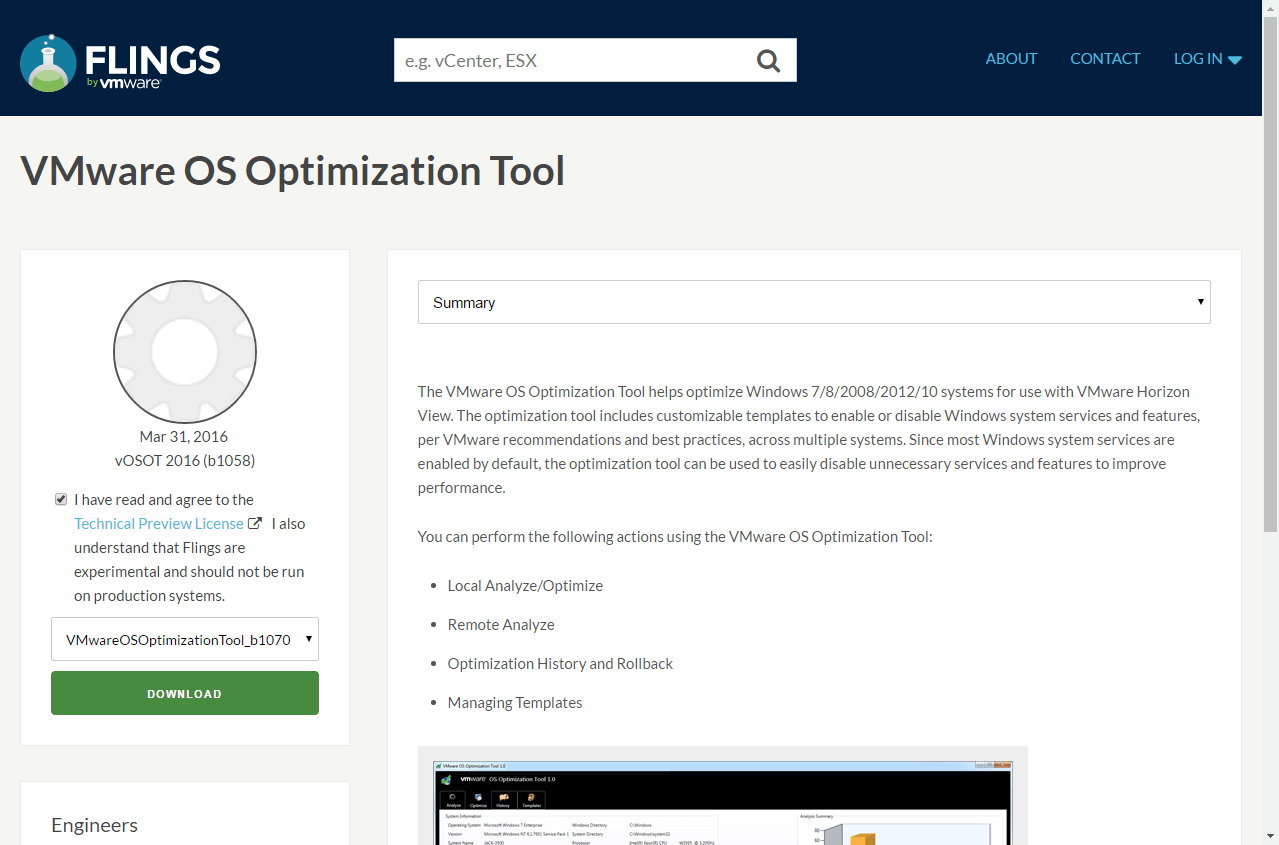1279x845 pixels.
Task: Open the Summary section dropdown
Action: [x=814, y=302]
